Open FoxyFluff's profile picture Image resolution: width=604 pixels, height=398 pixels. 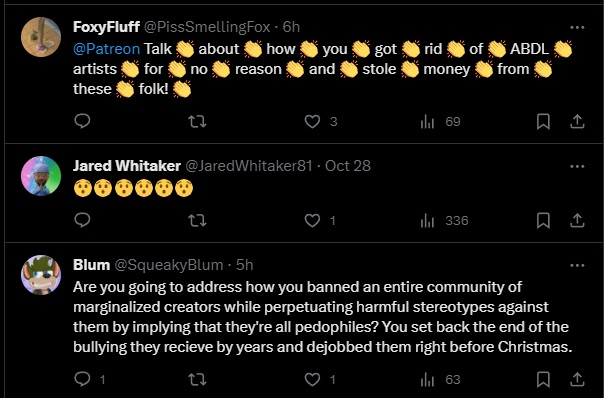tap(41, 37)
